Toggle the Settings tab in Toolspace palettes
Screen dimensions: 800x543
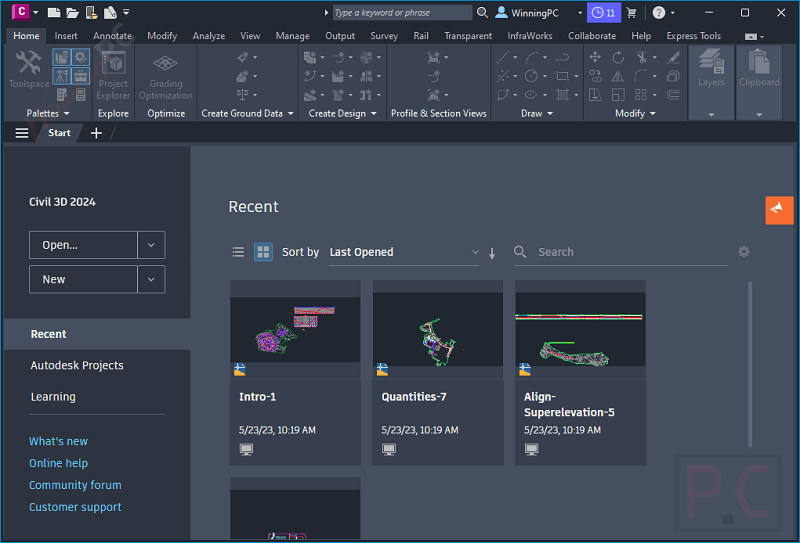pyautogui.click(x=80, y=58)
